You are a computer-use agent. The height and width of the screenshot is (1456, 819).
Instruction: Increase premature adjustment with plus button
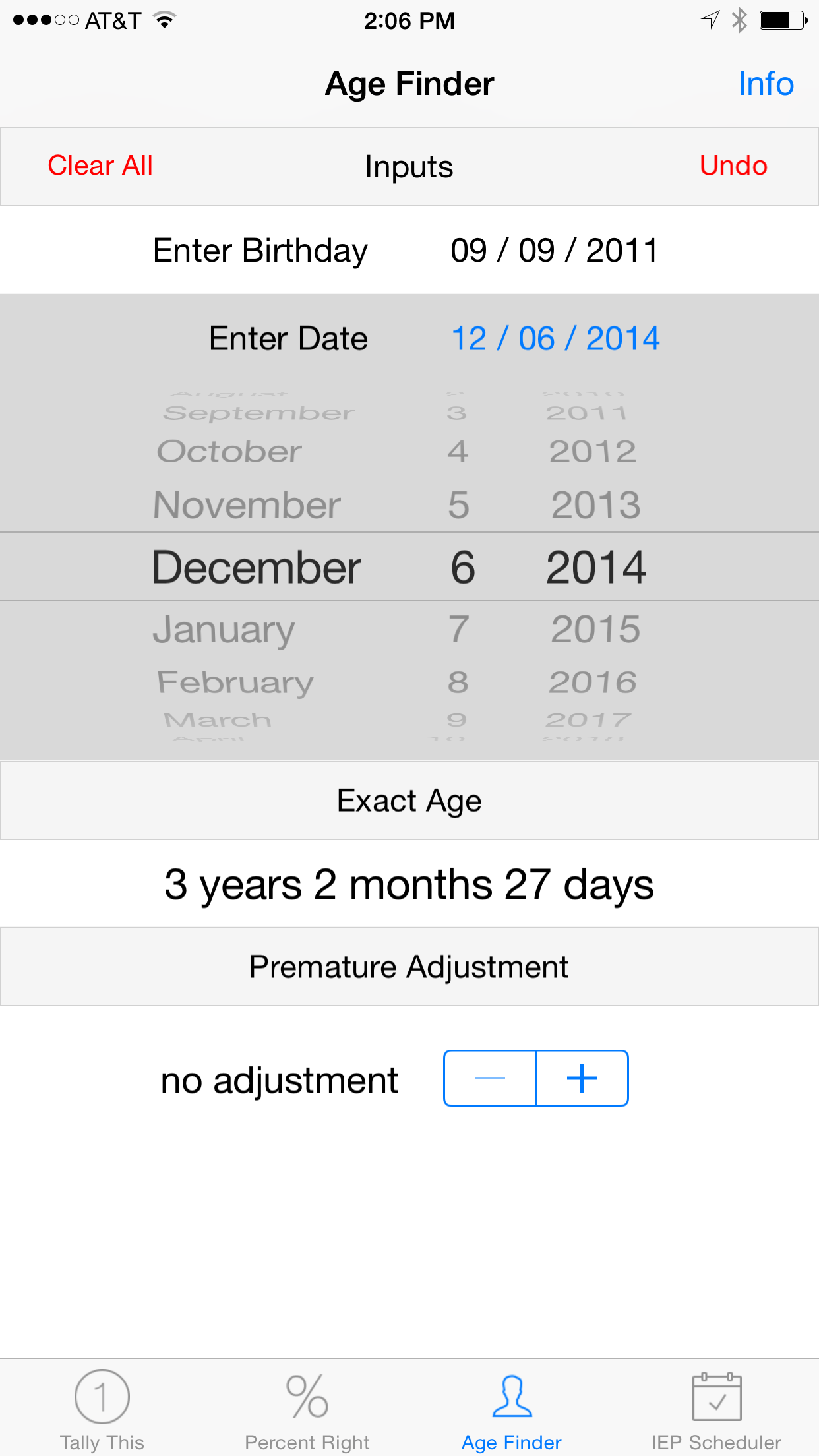coord(582,1078)
